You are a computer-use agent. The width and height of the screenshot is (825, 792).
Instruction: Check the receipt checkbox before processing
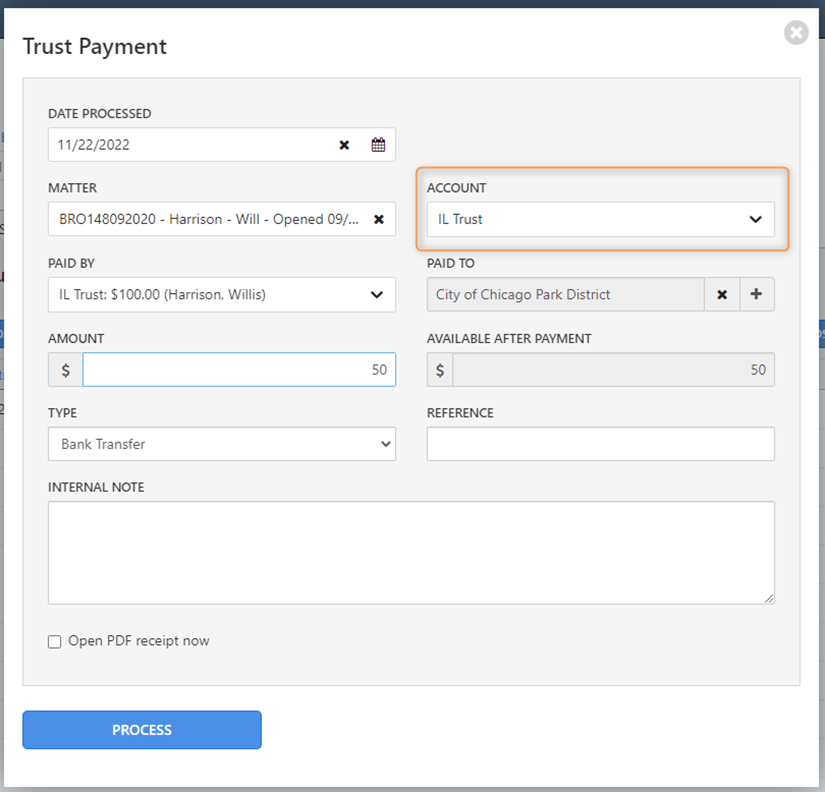54,641
